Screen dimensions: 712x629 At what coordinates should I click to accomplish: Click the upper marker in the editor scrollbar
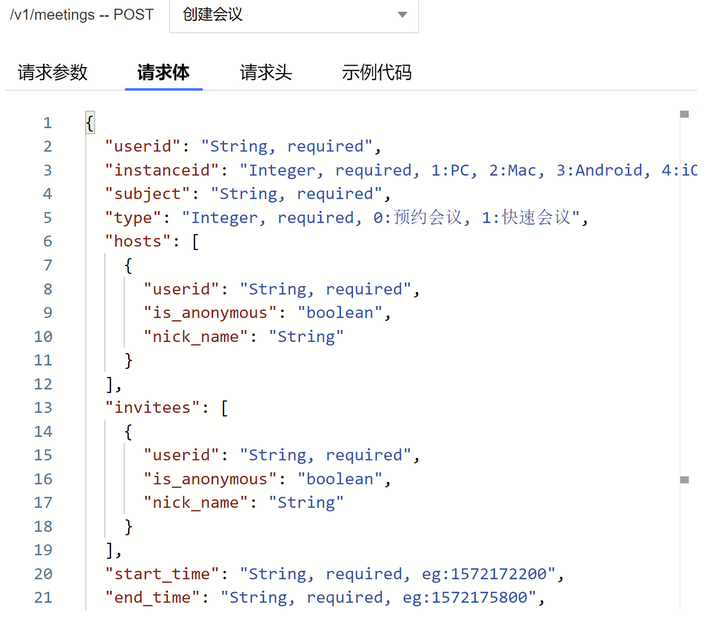tap(684, 114)
